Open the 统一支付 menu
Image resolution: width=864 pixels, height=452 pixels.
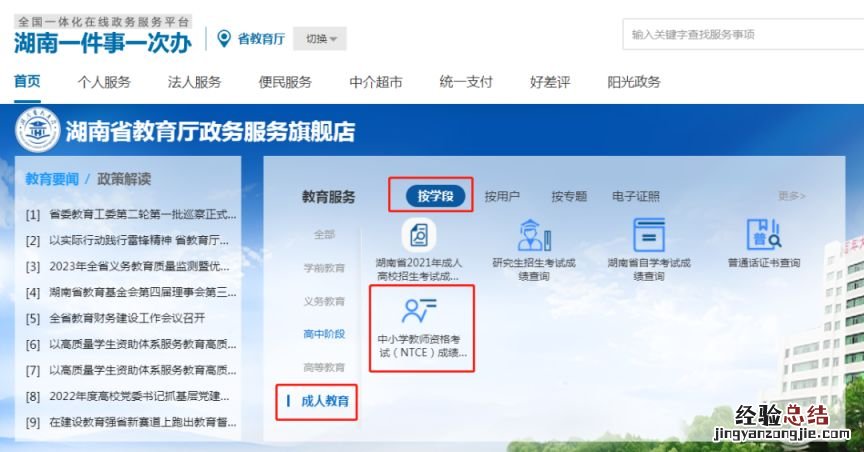pyautogui.click(x=466, y=82)
